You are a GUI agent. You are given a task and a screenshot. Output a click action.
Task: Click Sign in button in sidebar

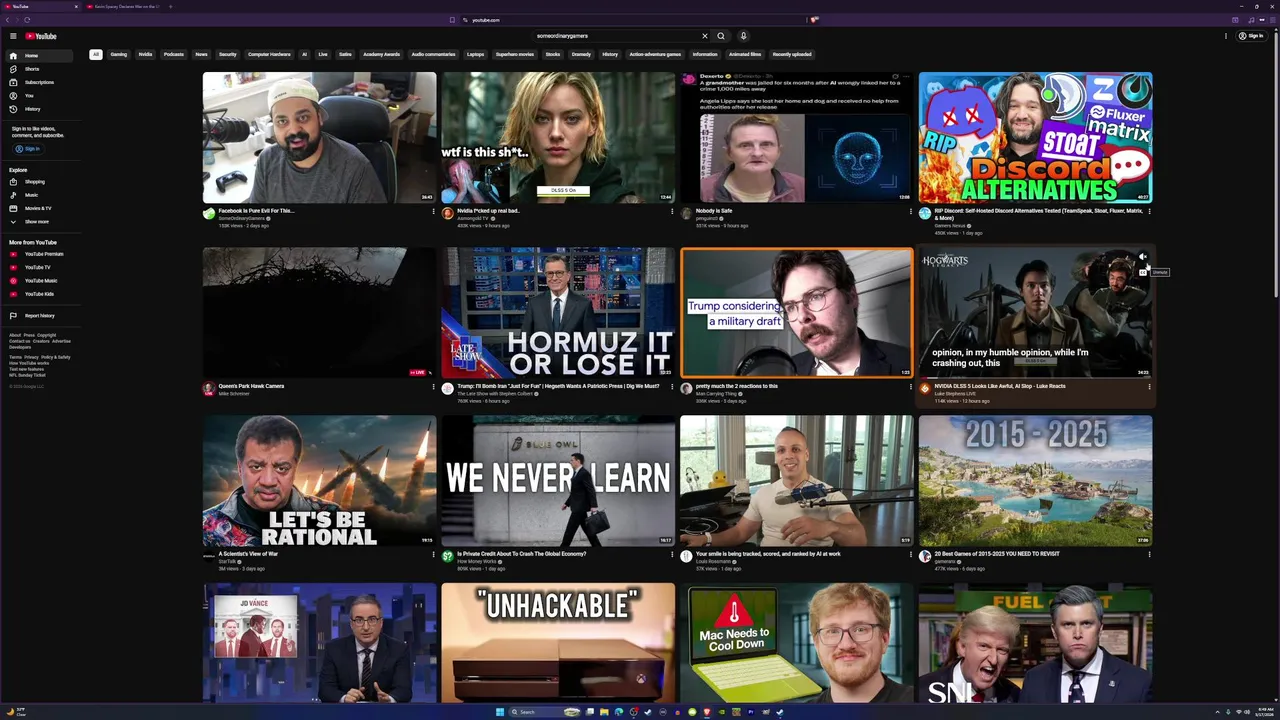(x=27, y=149)
